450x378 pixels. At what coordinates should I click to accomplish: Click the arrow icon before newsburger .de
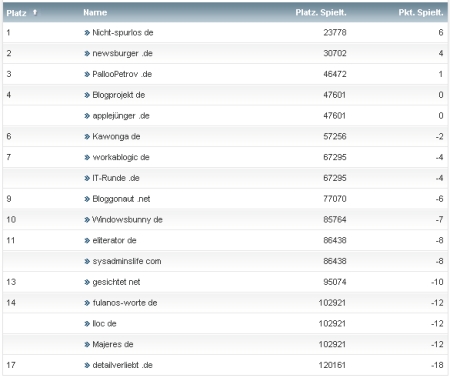click(x=87, y=53)
